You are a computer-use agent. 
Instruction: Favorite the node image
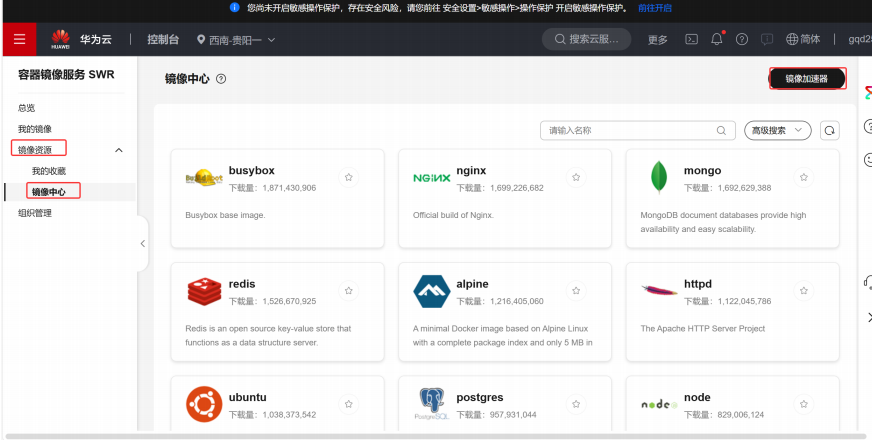pyautogui.click(x=804, y=404)
